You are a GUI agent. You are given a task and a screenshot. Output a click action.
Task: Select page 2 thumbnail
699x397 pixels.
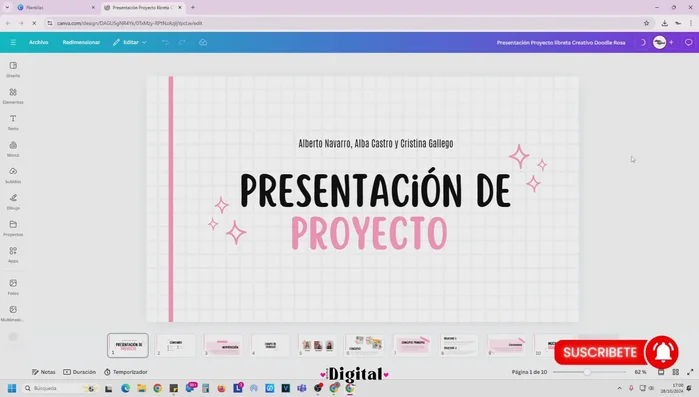pos(176,345)
